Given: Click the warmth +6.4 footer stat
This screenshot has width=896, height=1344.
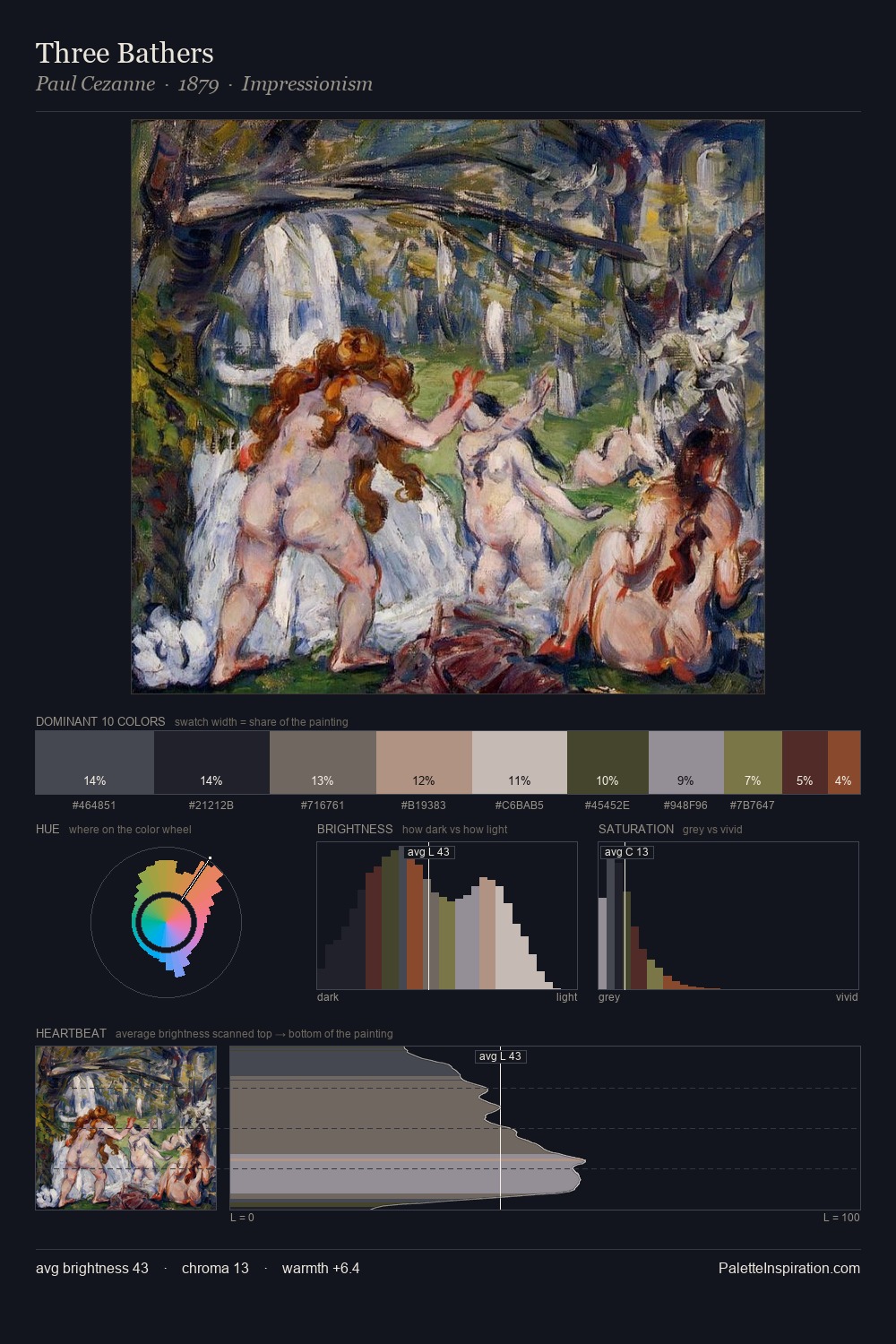Looking at the screenshot, I should coord(321,1268).
